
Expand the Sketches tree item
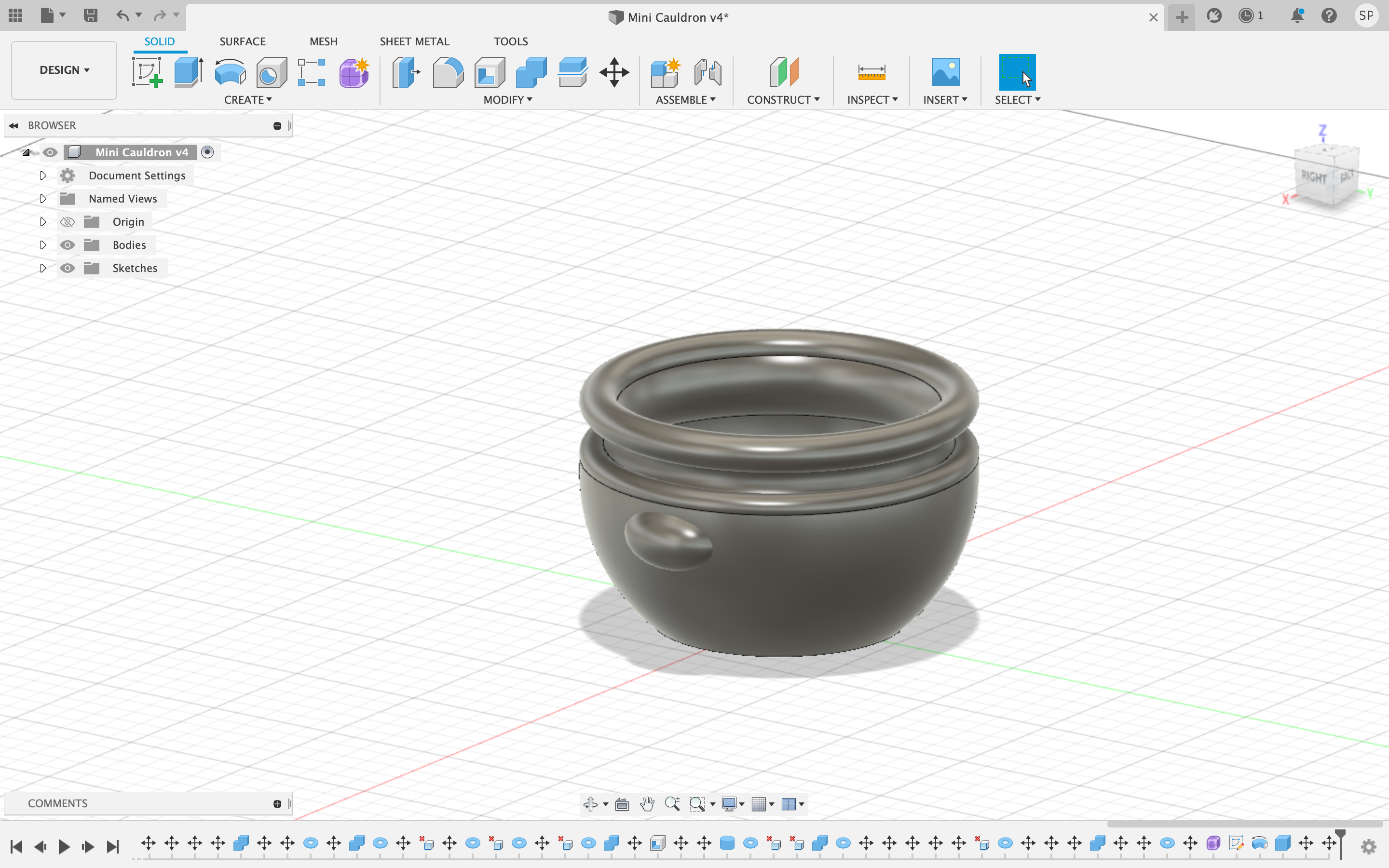pyautogui.click(x=43, y=267)
